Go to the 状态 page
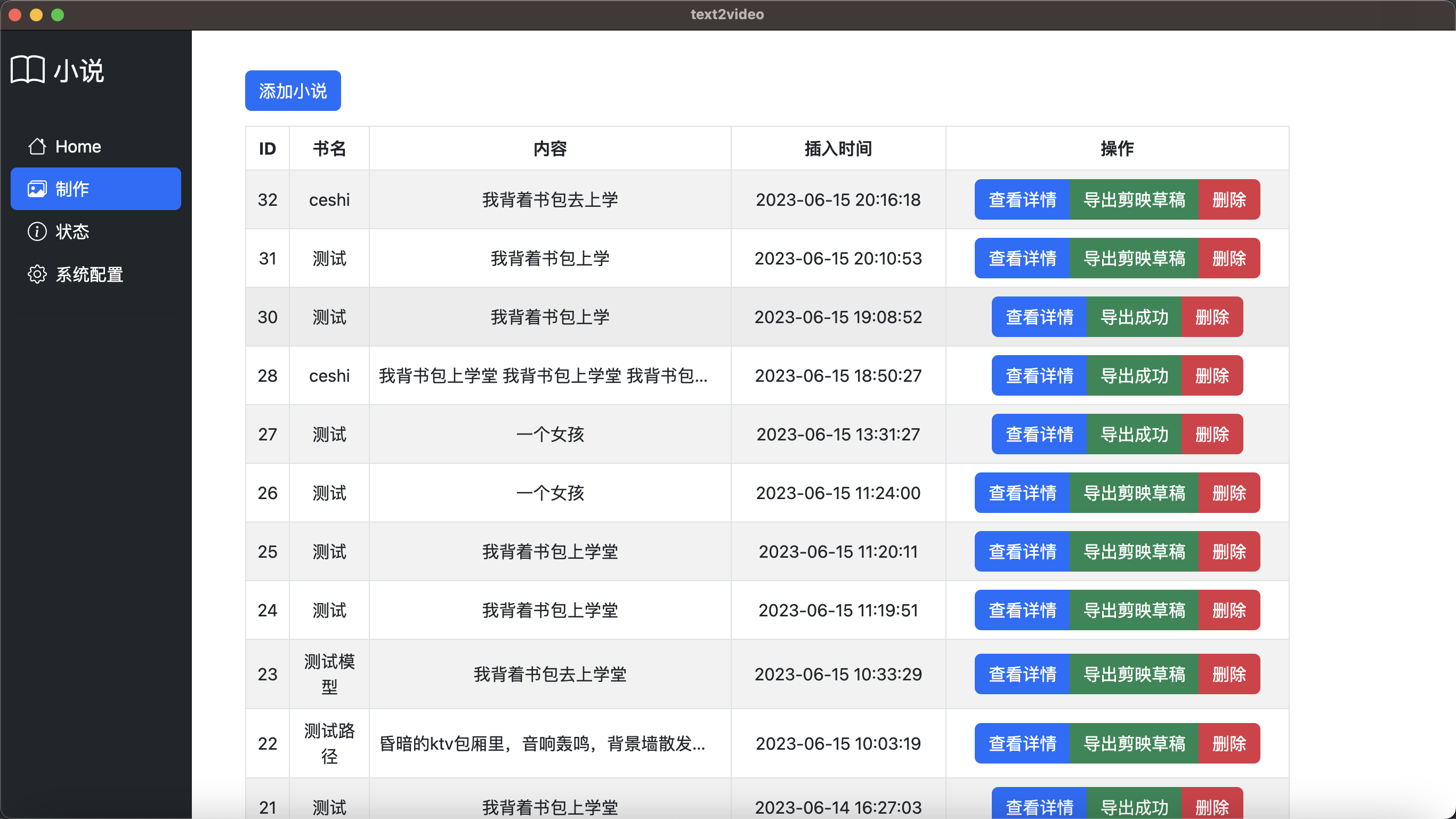 coord(72,231)
